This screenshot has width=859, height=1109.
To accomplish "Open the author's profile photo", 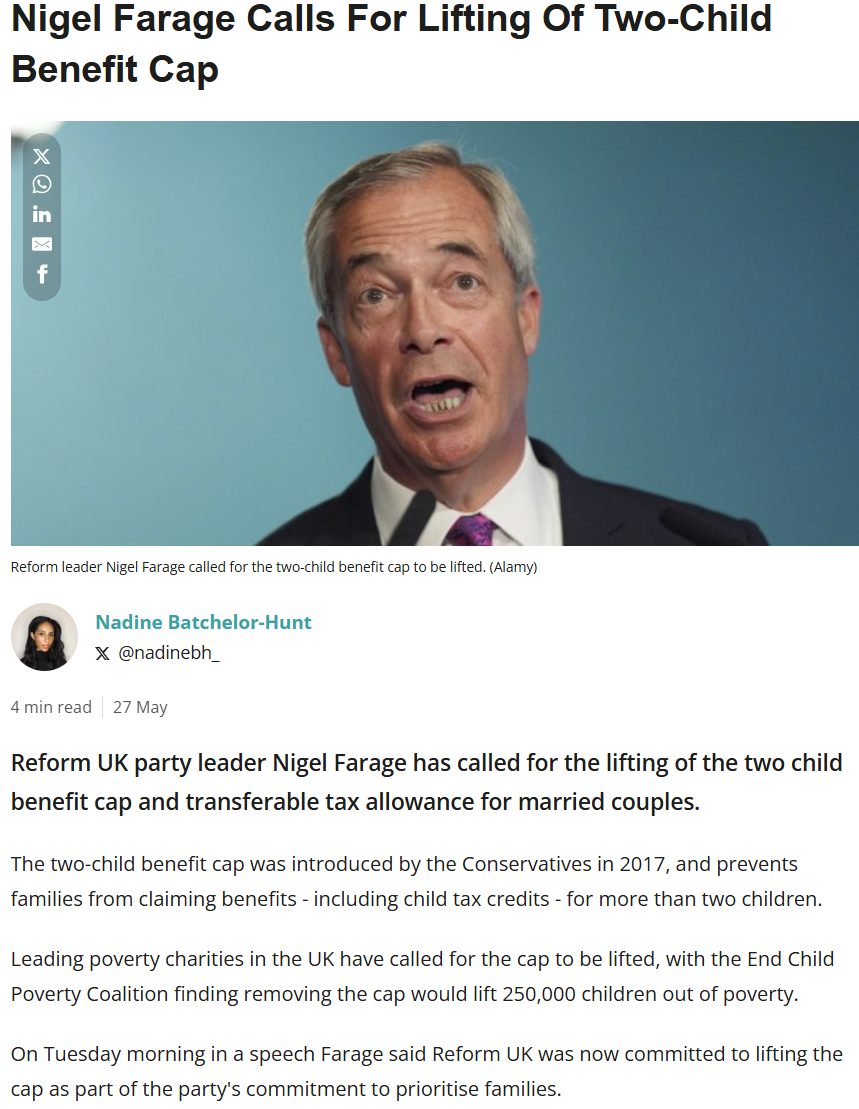I will pyautogui.click(x=44, y=637).
